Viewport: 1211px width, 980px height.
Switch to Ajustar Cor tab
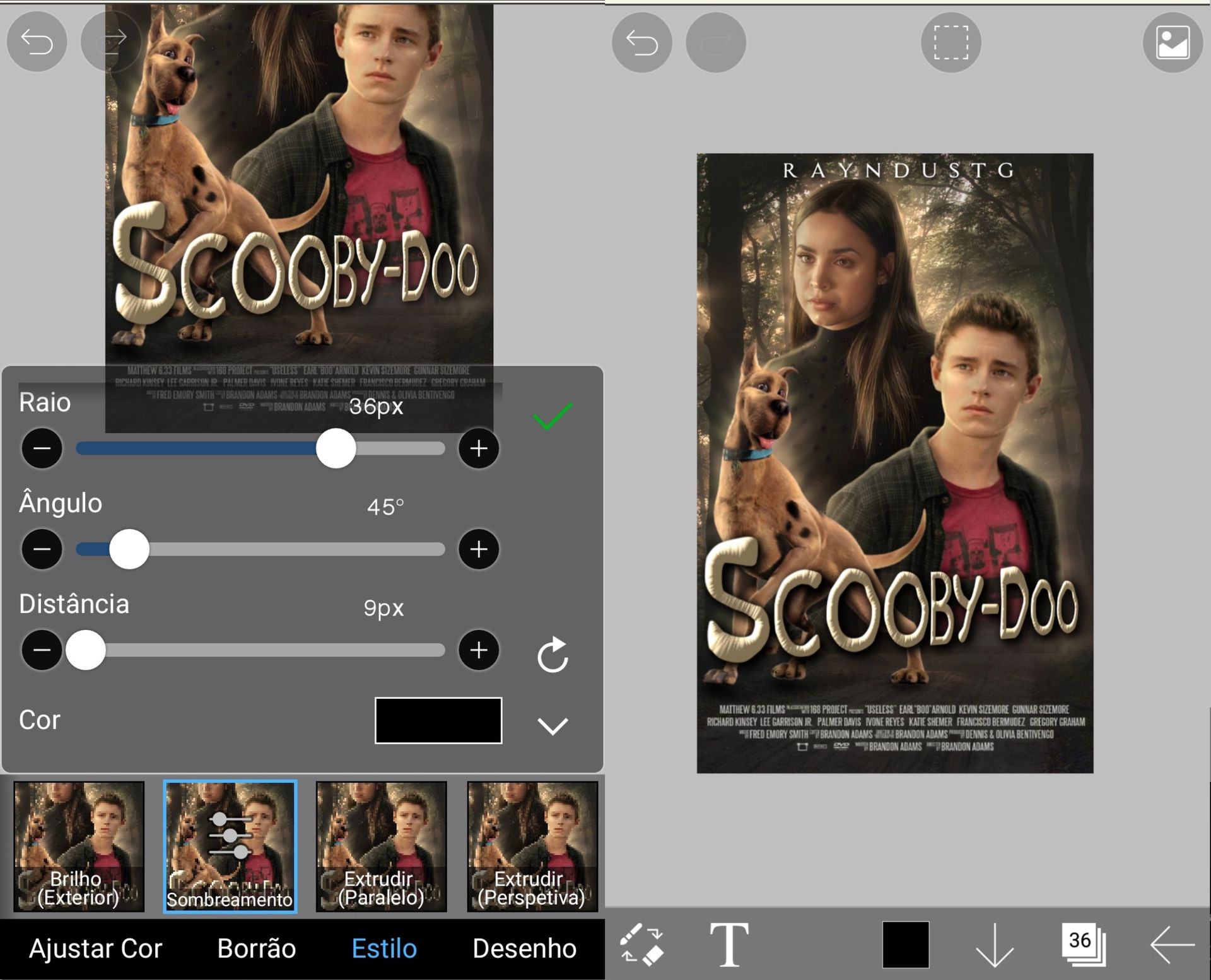point(96,948)
